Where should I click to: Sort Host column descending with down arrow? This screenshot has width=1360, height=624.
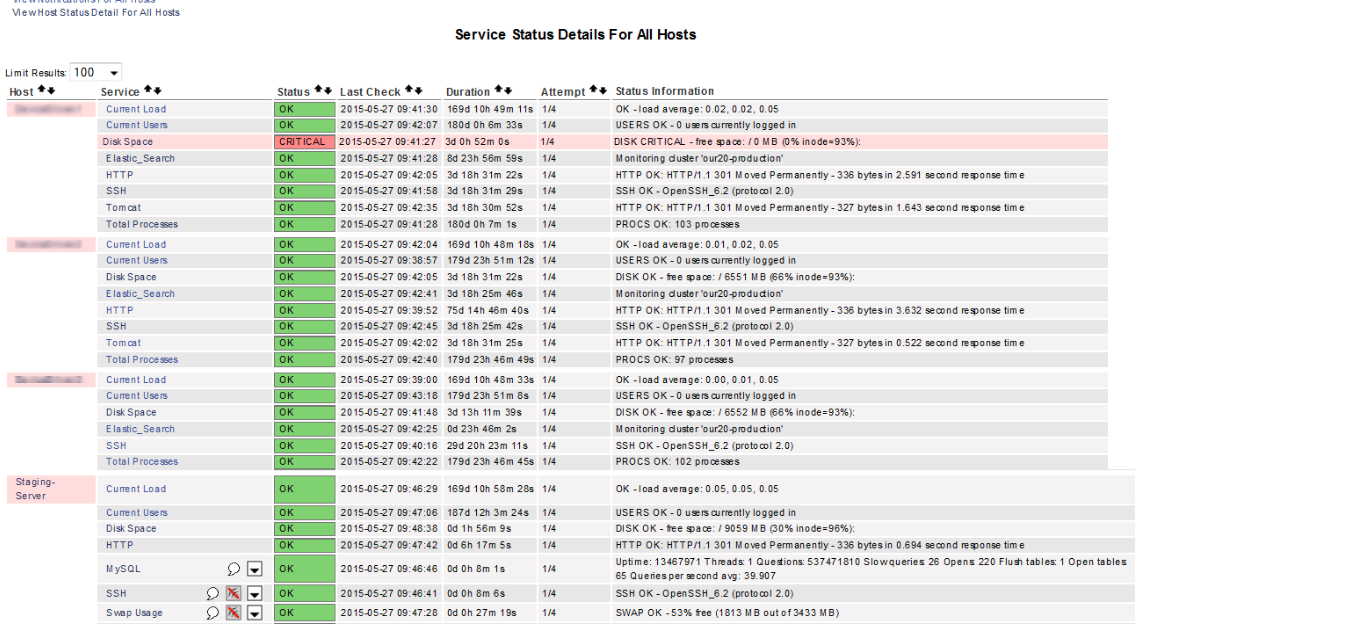click(x=51, y=91)
